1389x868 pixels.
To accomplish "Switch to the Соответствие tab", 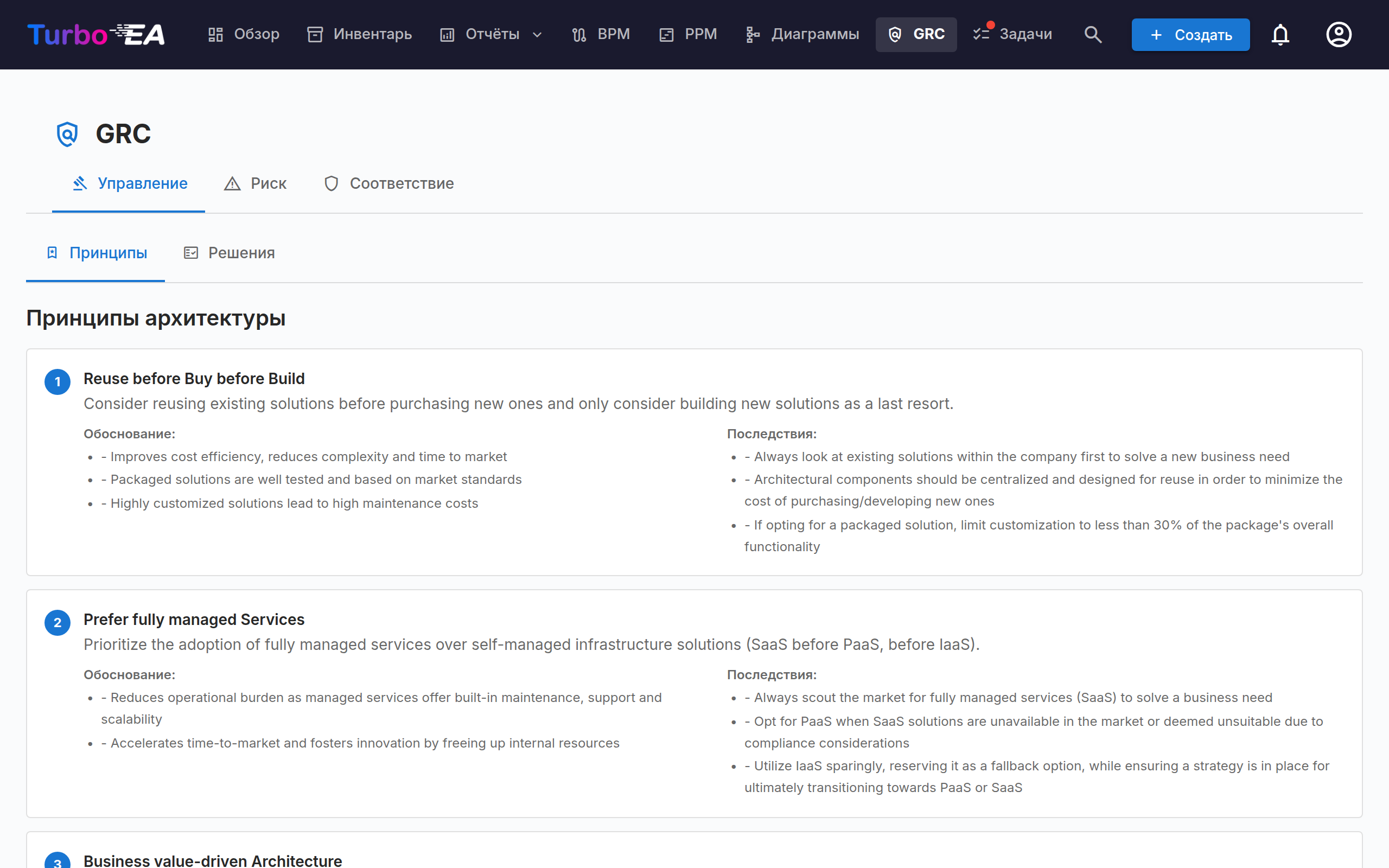I will click(389, 184).
